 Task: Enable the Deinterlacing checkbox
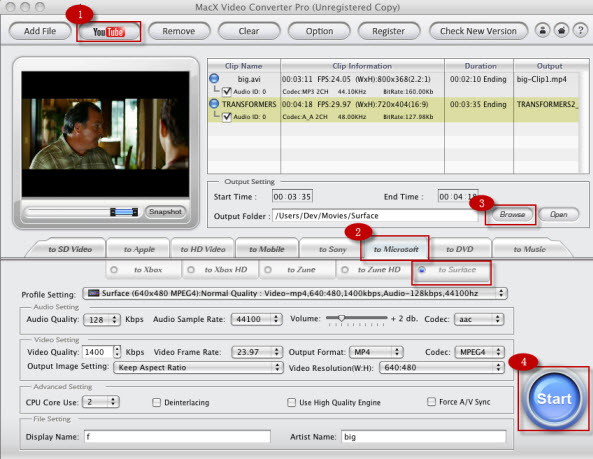(156, 402)
